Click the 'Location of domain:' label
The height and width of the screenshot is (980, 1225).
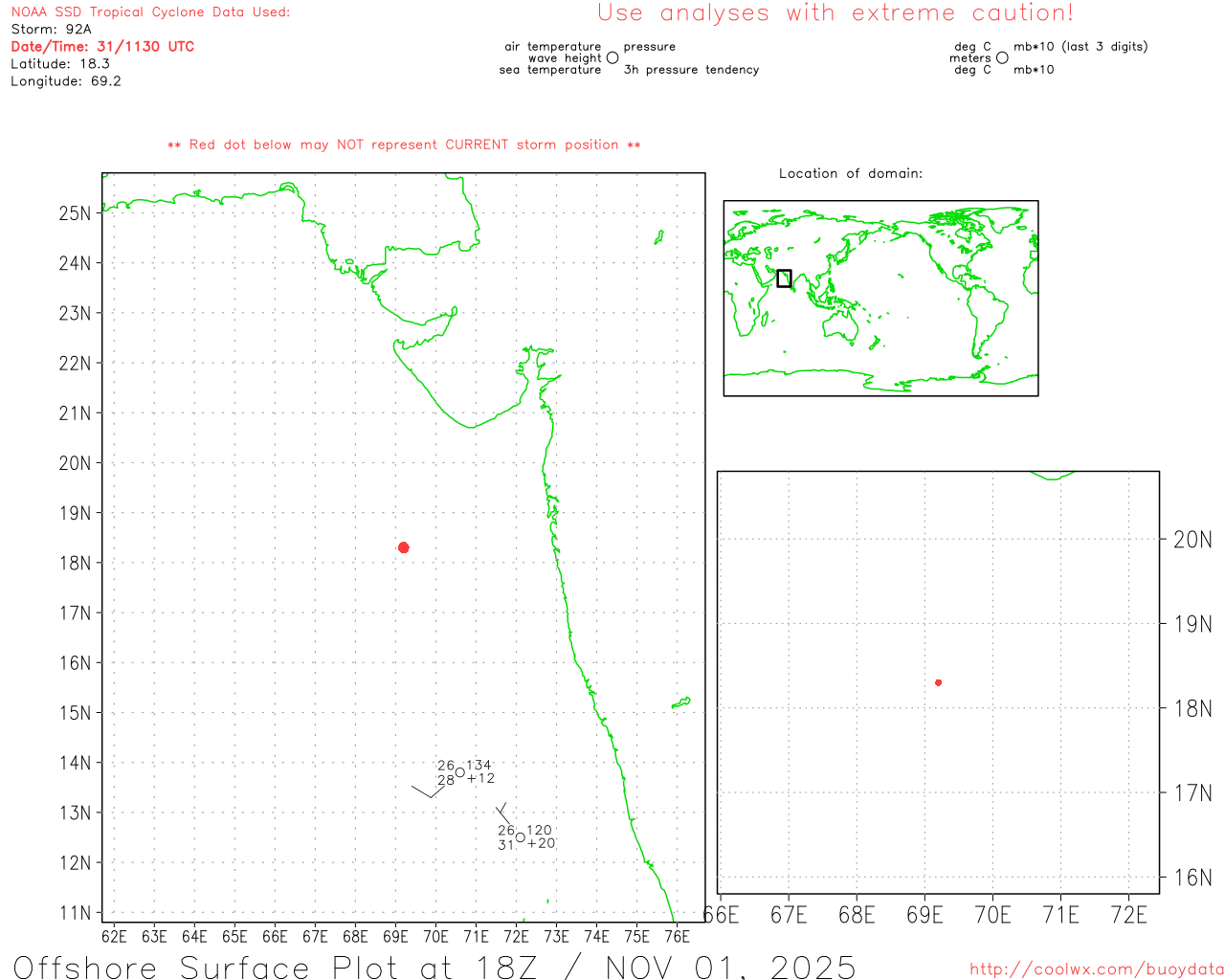pyautogui.click(x=851, y=173)
